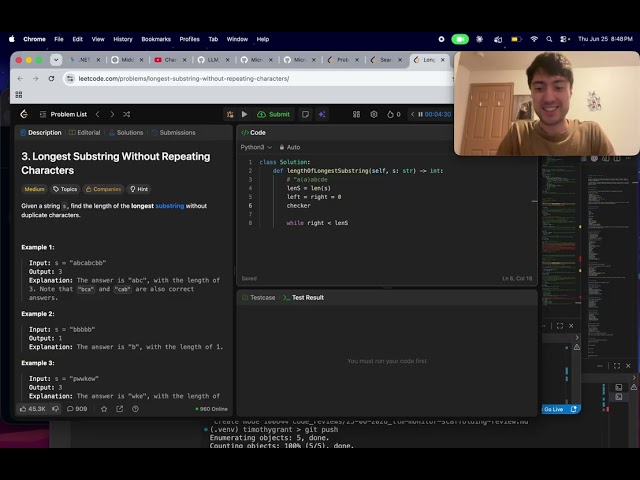
Task: Open LeetCode settings gear
Action: [373, 114]
